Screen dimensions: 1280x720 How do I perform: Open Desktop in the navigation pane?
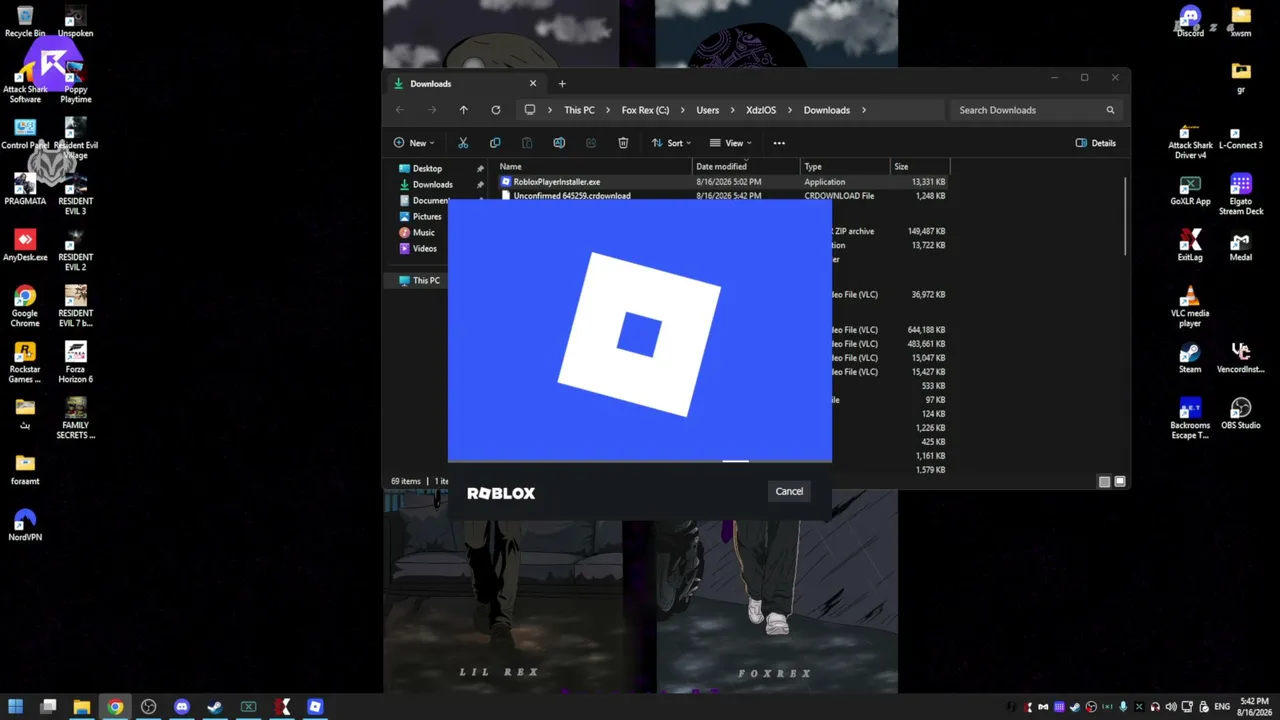coord(428,168)
